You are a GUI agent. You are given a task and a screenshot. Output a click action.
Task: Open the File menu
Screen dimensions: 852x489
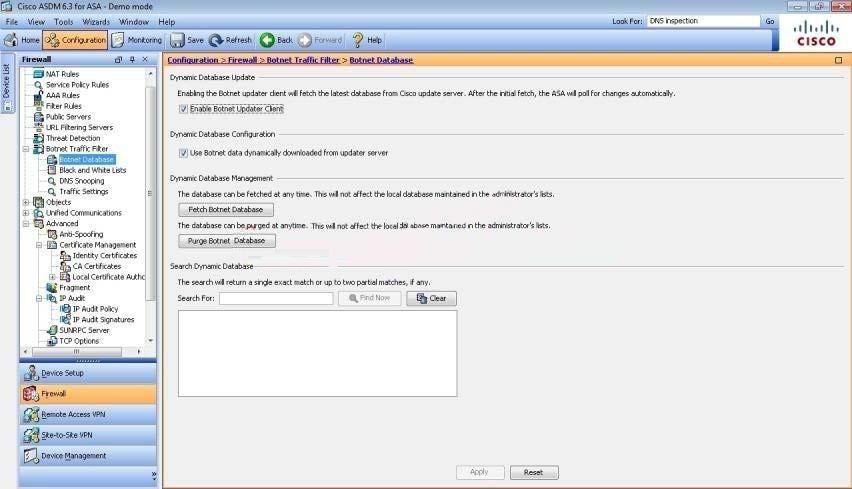coord(11,22)
